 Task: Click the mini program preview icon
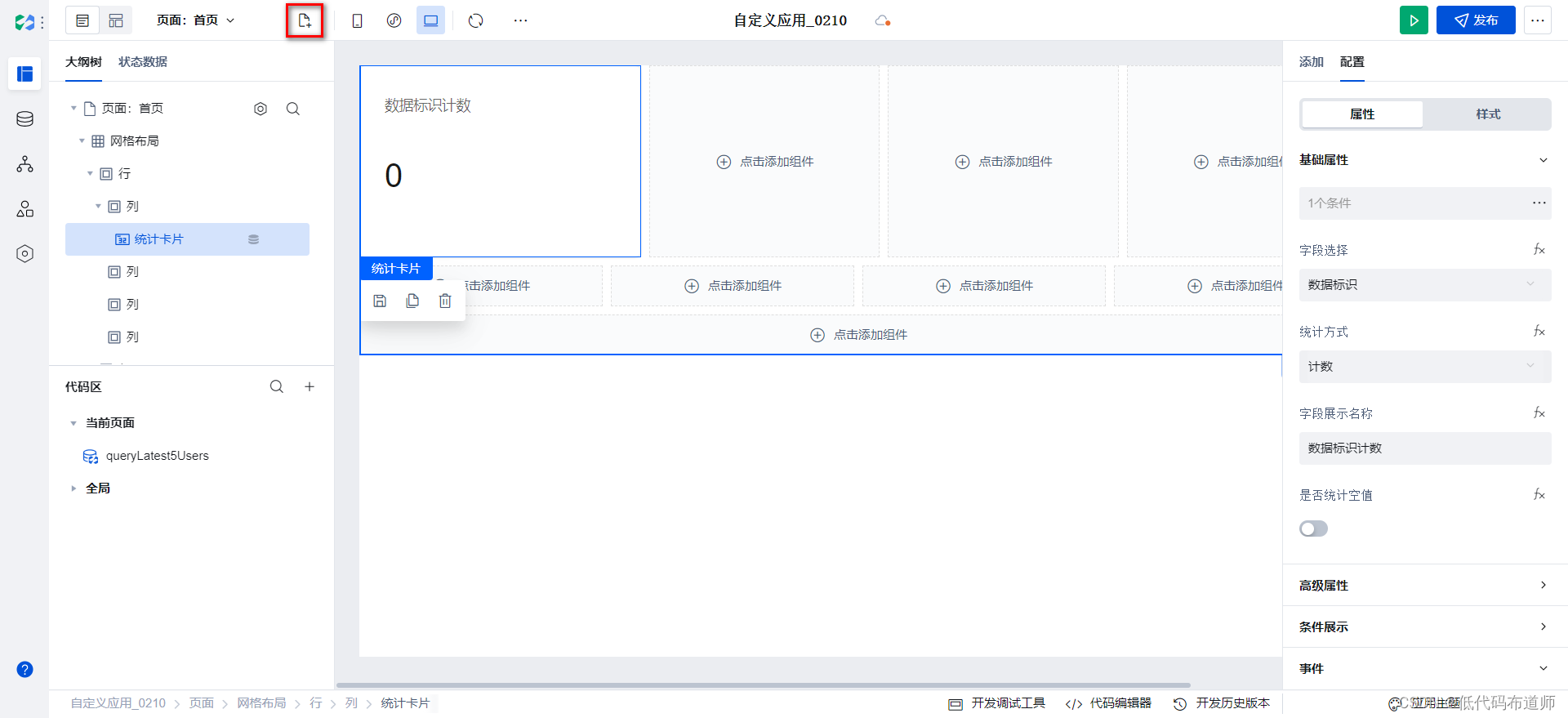click(394, 20)
